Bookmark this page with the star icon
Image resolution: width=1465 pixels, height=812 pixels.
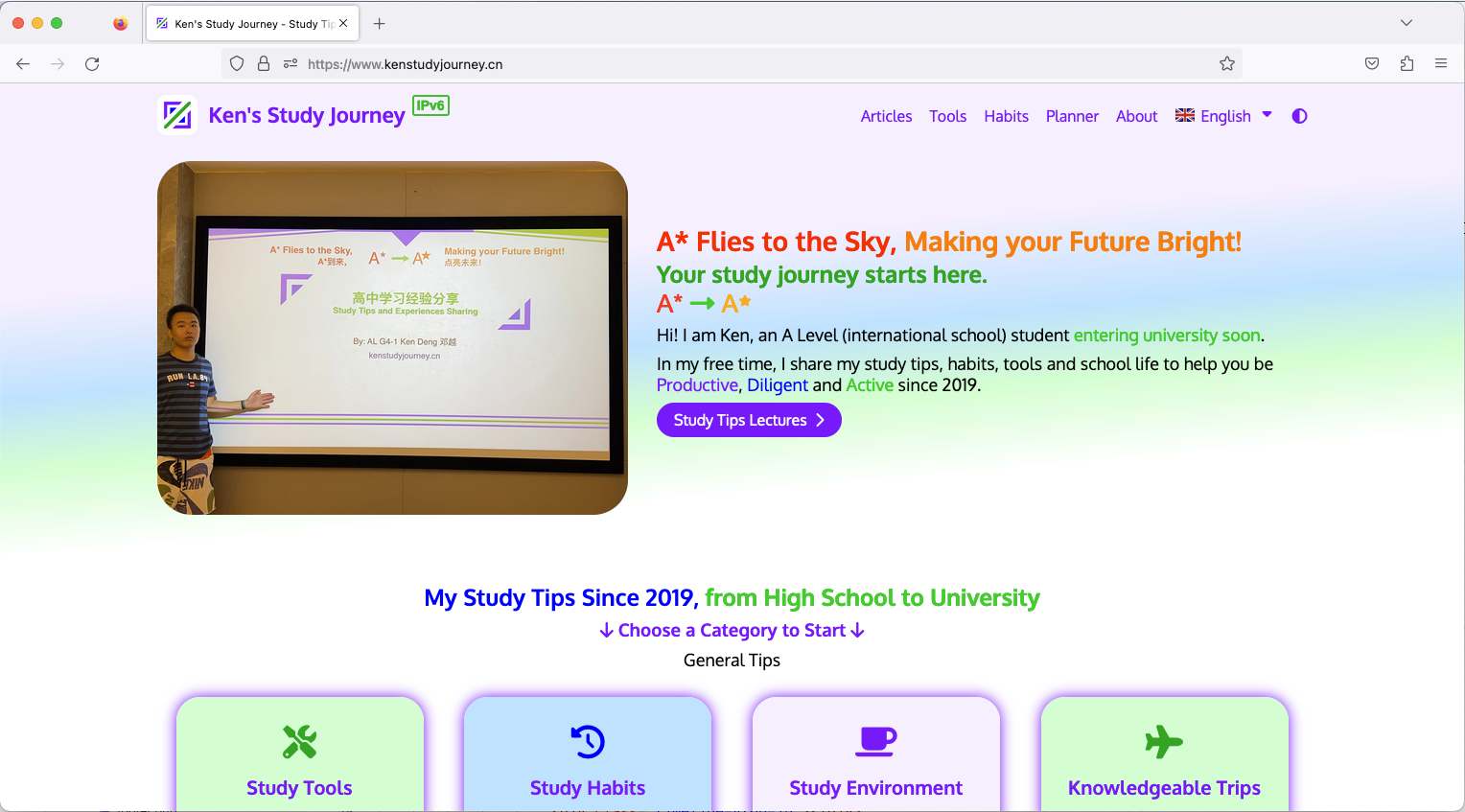(x=1226, y=64)
